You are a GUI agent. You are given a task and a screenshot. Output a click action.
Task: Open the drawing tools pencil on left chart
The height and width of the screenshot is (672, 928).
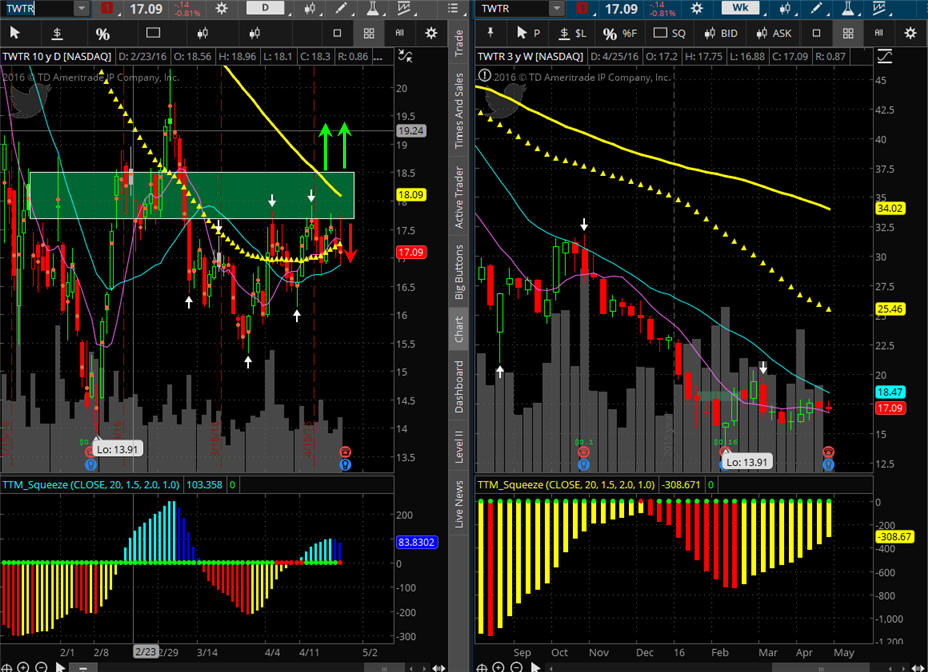pyautogui.click(x=340, y=8)
